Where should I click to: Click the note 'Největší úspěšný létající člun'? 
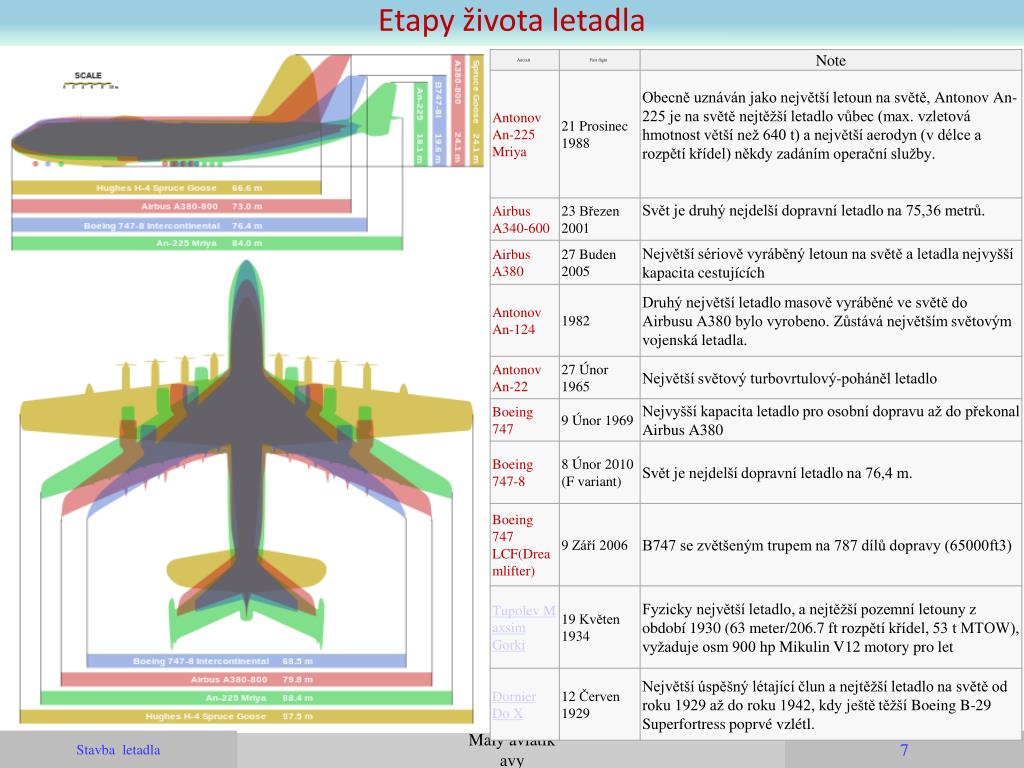pyautogui.click(x=825, y=705)
